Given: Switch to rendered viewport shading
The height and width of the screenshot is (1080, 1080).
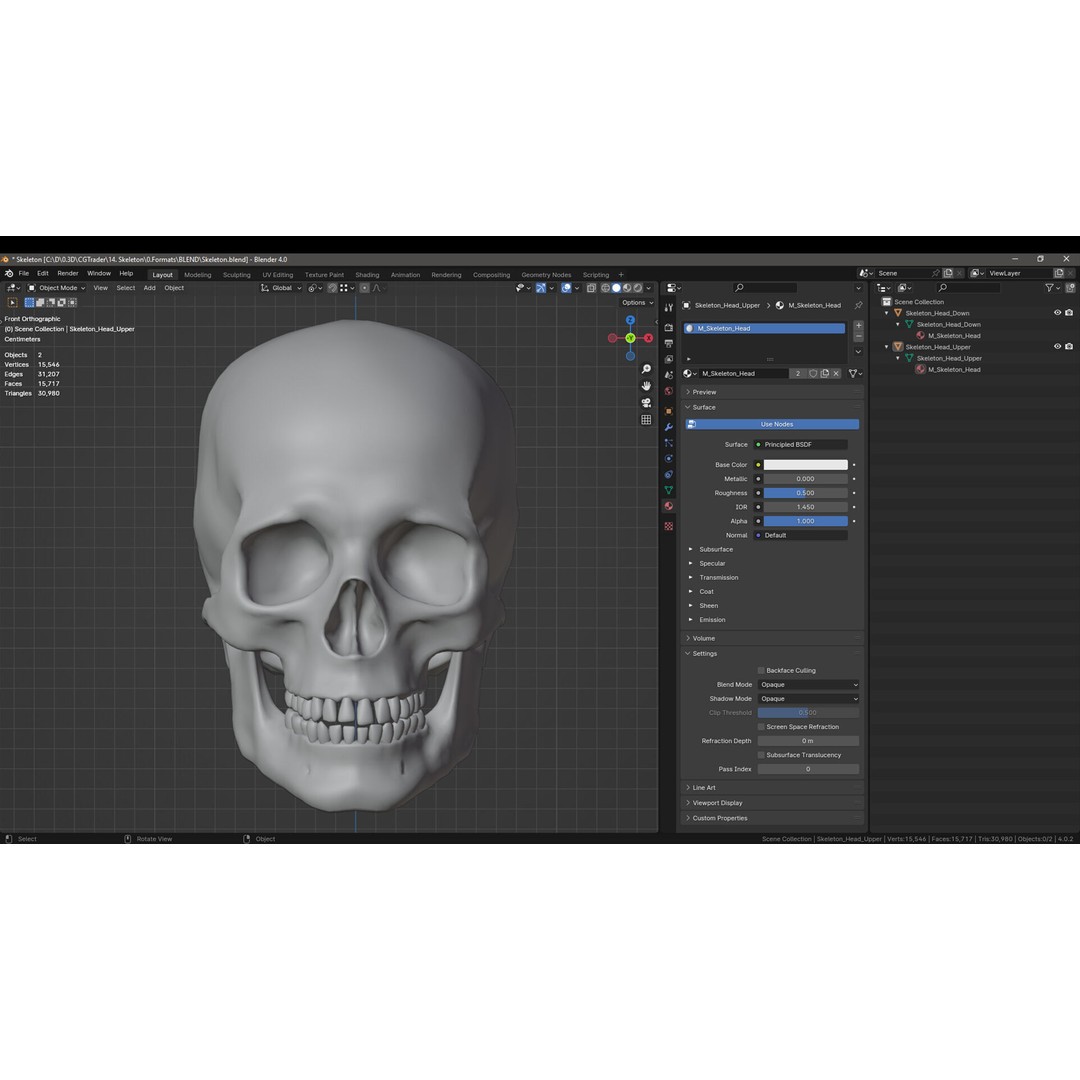Looking at the screenshot, I should pyautogui.click(x=638, y=288).
